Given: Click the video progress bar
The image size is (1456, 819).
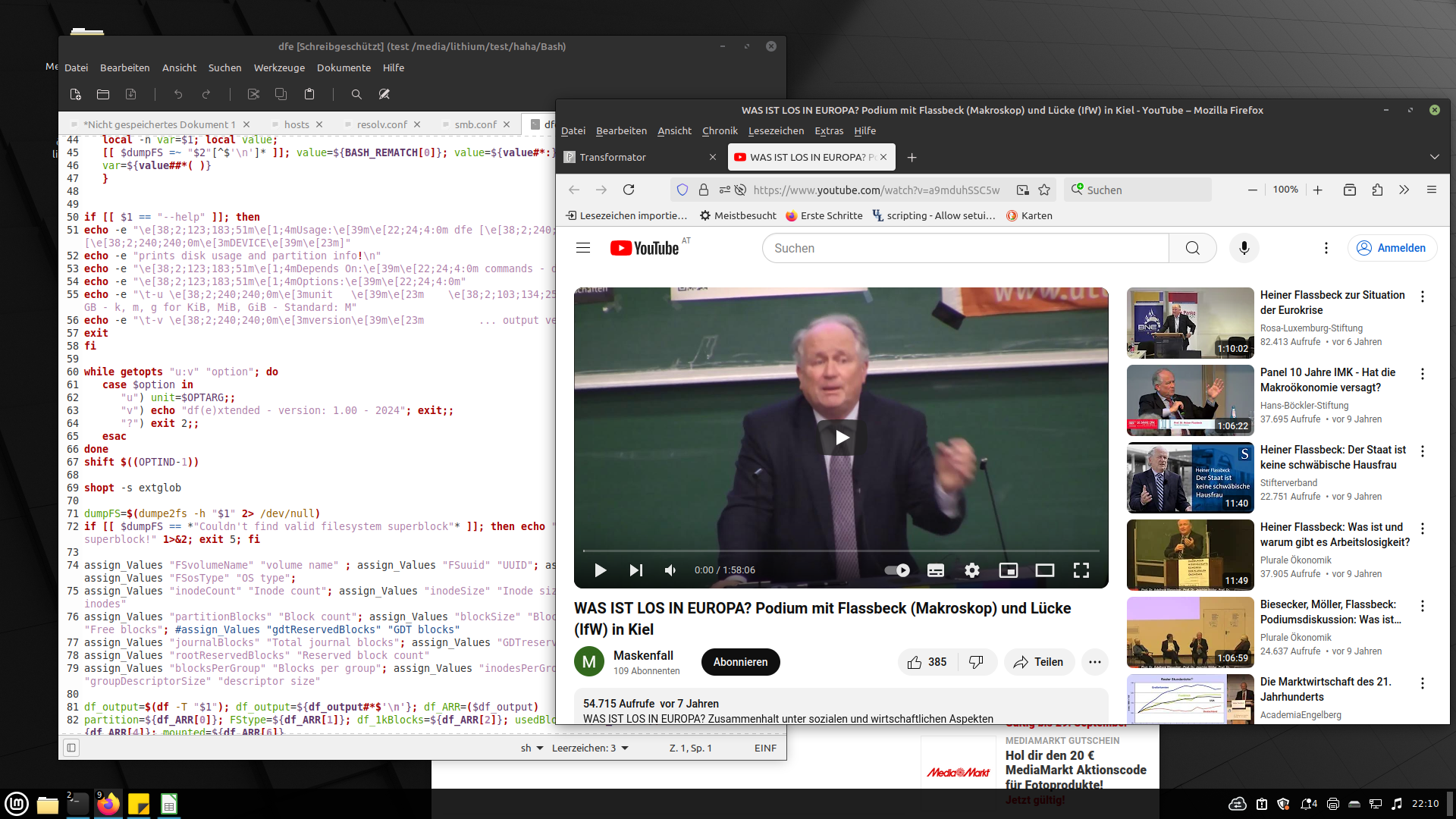Looking at the screenshot, I should coord(841,551).
